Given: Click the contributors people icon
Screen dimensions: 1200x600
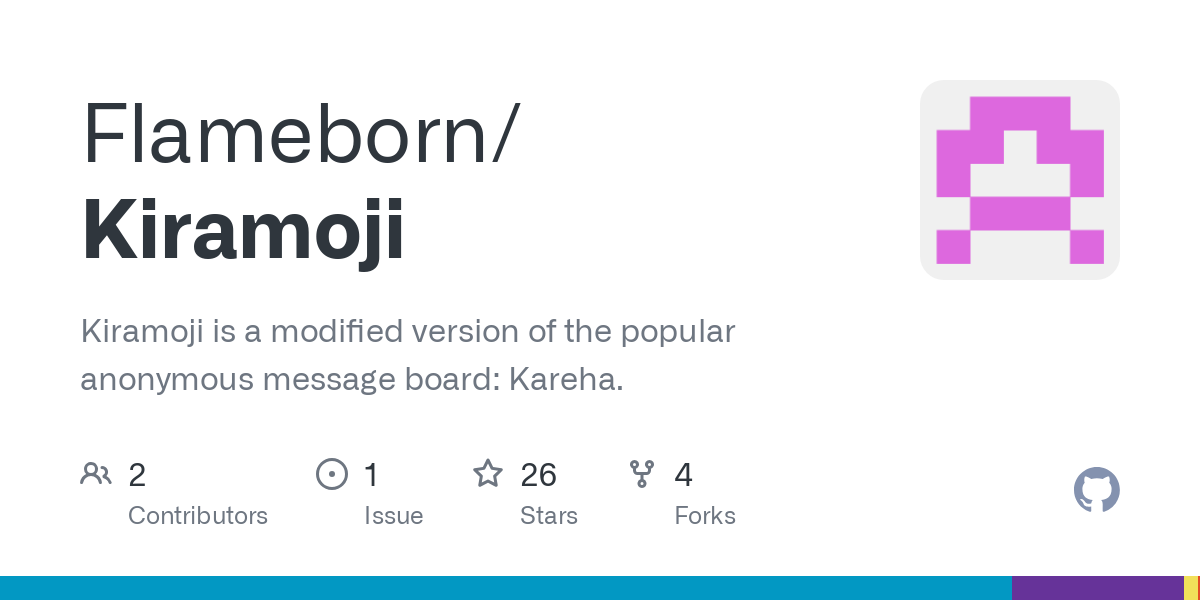Looking at the screenshot, I should (96, 473).
